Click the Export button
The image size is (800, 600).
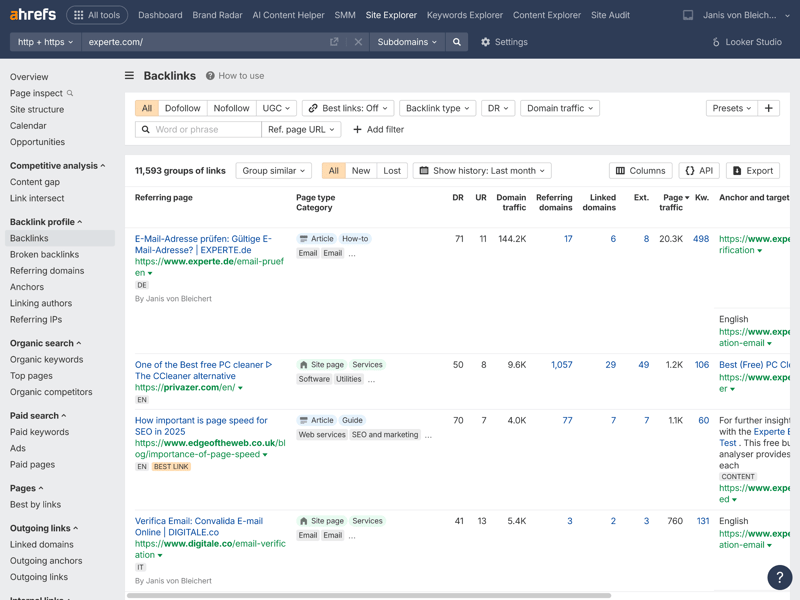(x=753, y=171)
